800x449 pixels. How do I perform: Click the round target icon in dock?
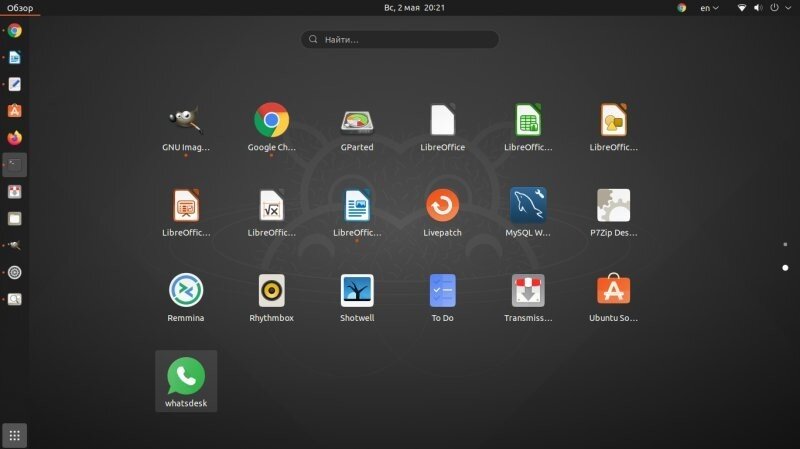14,272
